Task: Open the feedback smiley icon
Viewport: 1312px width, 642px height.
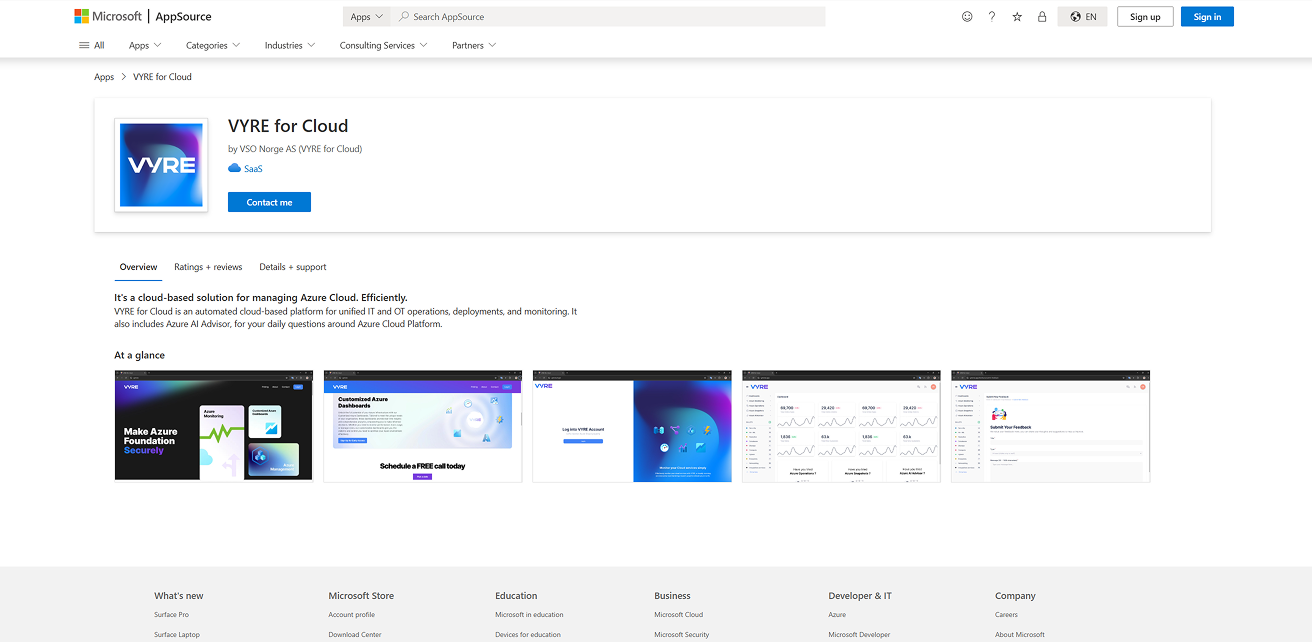Action: 966,16
